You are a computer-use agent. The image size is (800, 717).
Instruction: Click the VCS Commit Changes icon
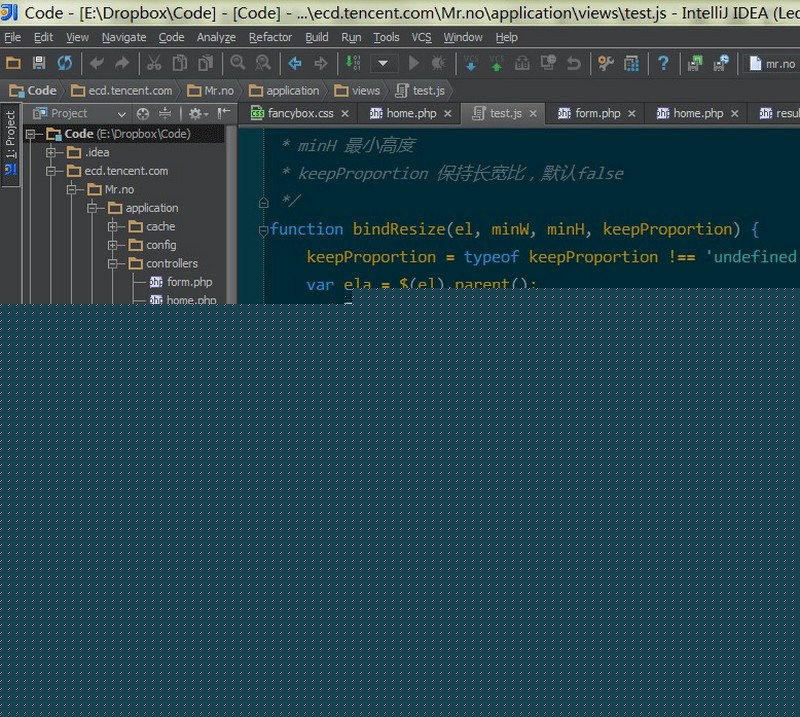pos(496,63)
